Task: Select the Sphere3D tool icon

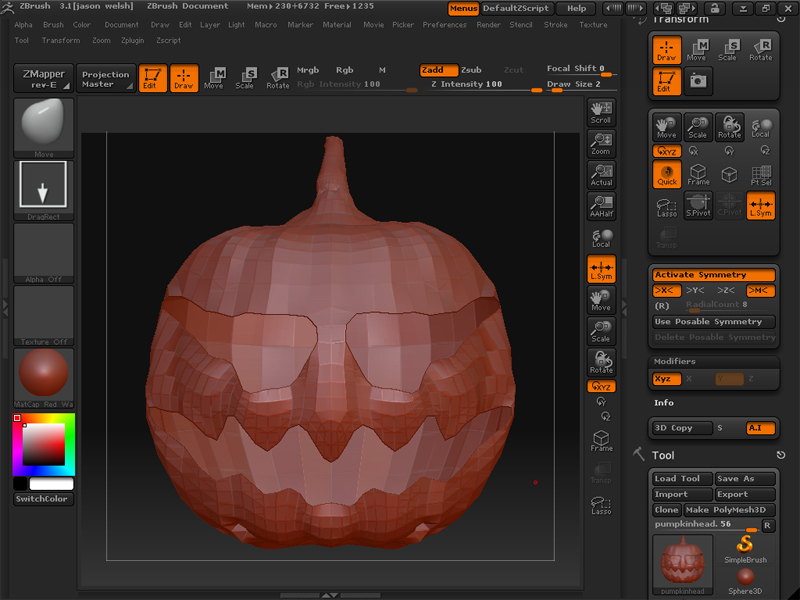Action: 745,581
